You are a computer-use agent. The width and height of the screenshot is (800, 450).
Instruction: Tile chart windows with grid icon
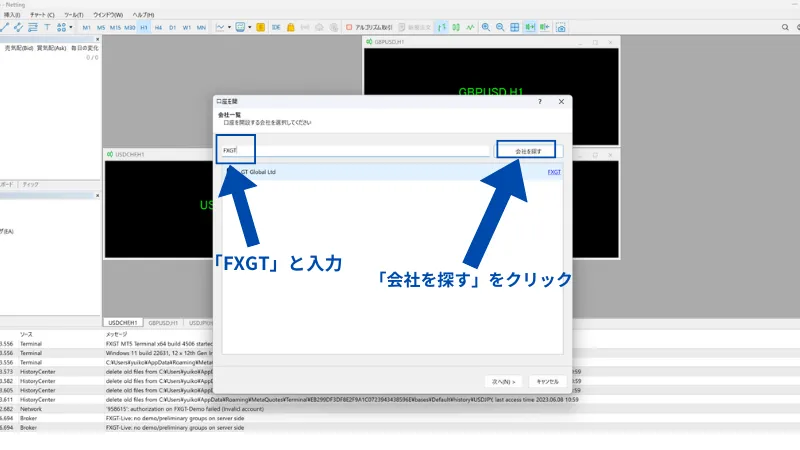pyautogui.click(x=515, y=28)
